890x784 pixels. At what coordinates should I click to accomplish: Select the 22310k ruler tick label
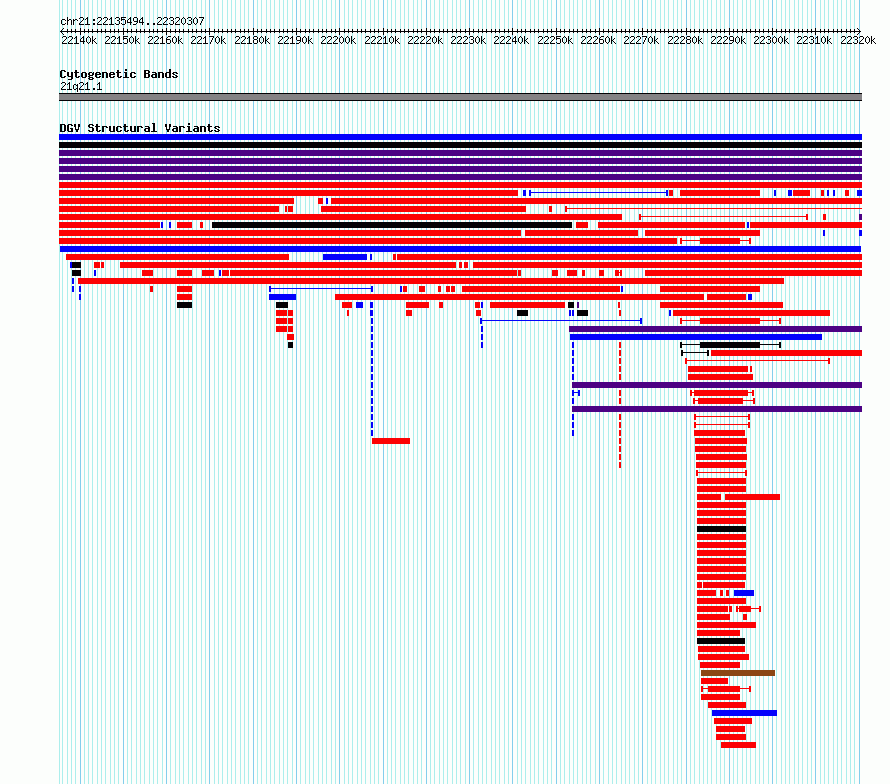[x=815, y=40]
